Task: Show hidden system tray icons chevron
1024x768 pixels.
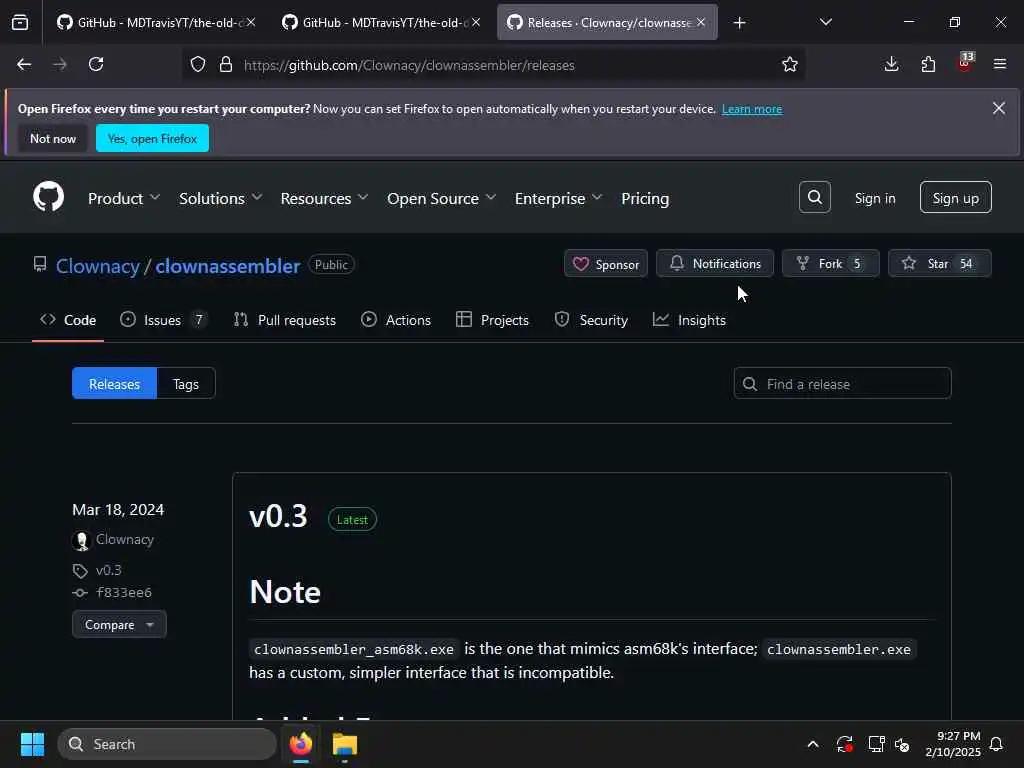Action: point(813,744)
